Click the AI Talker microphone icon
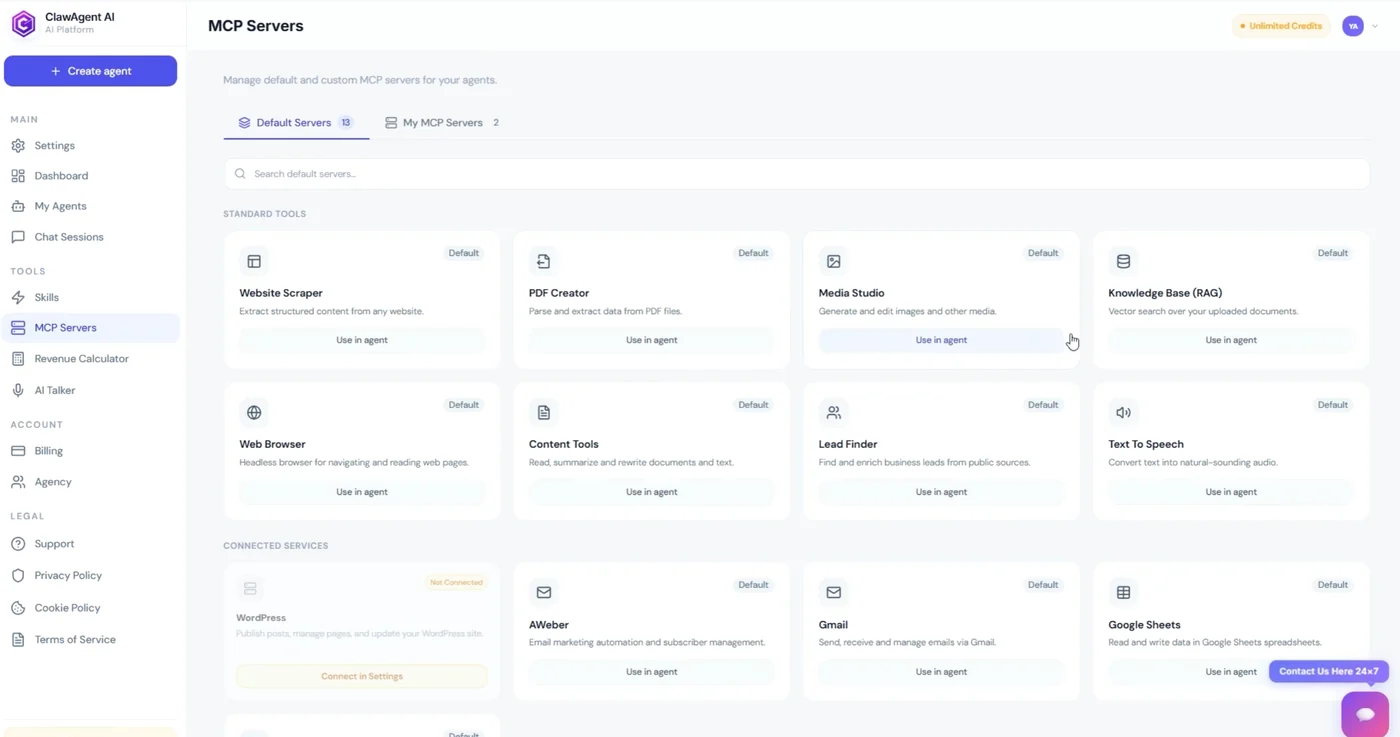This screenshot has height=737, width=1400. coord(18,390)
